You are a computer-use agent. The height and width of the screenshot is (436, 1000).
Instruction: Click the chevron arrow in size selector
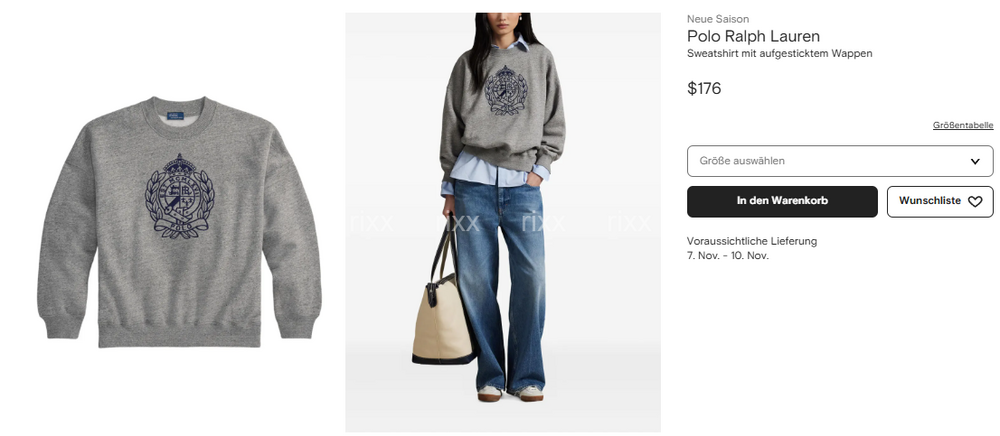[974, 161]
